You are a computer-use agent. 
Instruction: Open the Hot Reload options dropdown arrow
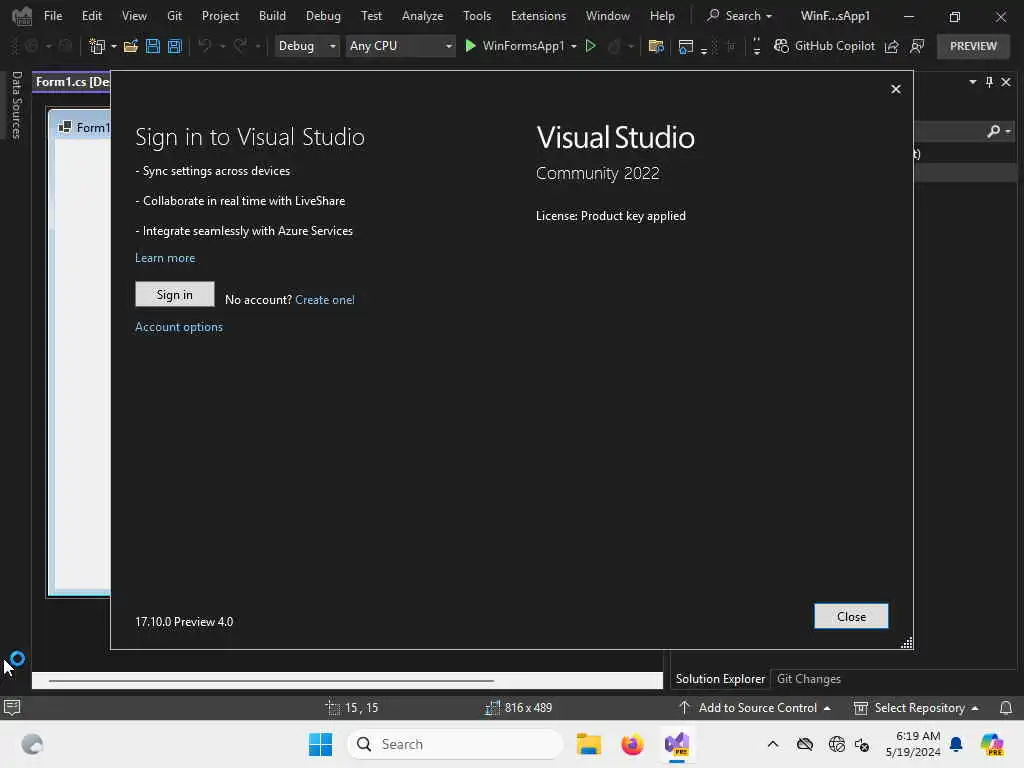point(630,46)
